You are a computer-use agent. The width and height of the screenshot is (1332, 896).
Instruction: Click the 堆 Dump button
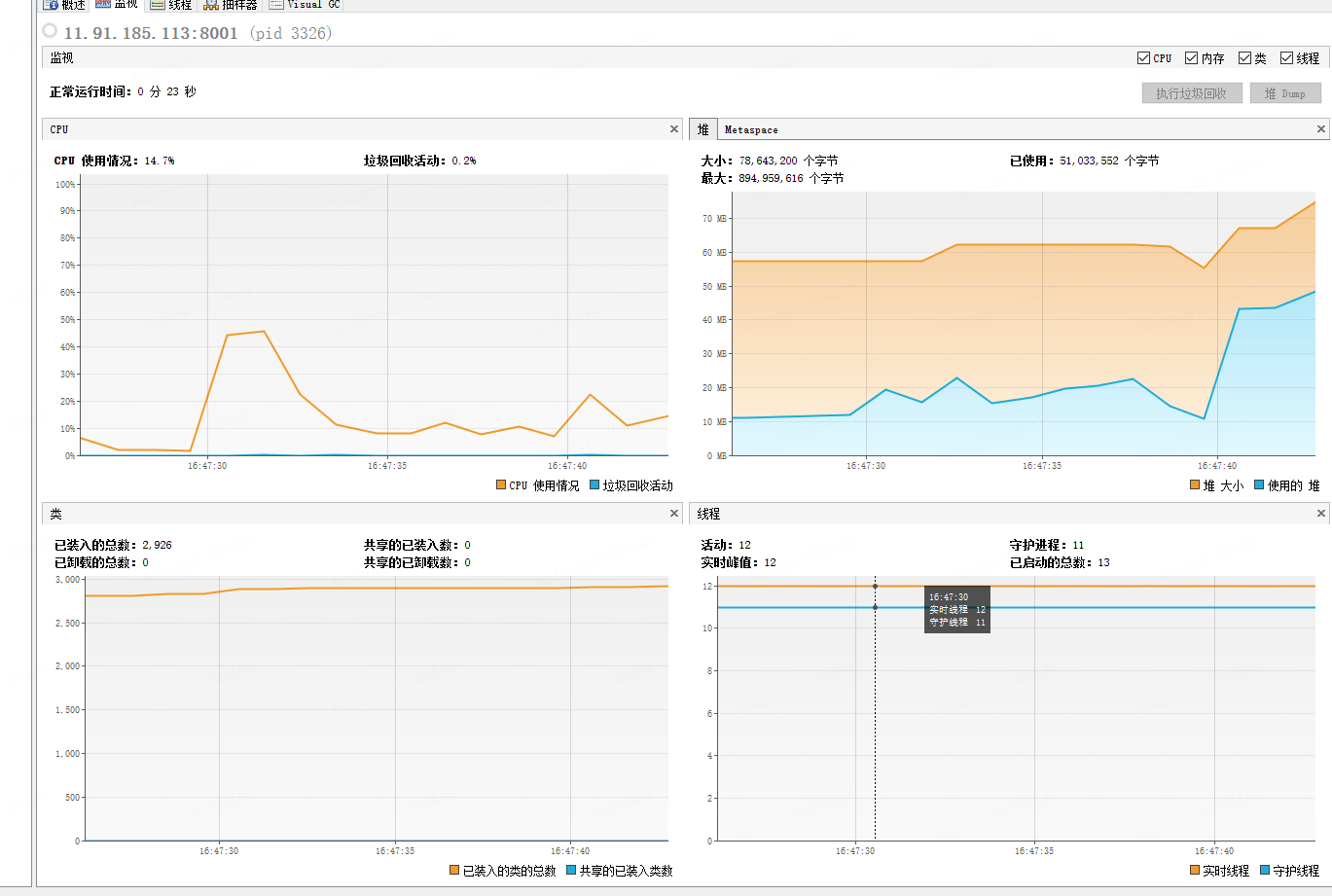click(1285, 93)
